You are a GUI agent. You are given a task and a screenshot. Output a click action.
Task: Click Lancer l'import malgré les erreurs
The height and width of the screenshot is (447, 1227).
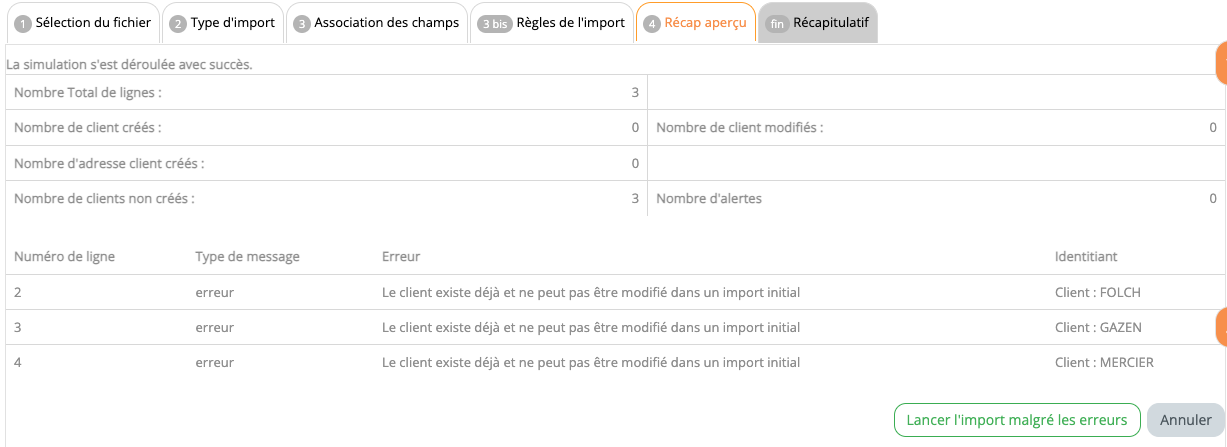(1016, 420)
